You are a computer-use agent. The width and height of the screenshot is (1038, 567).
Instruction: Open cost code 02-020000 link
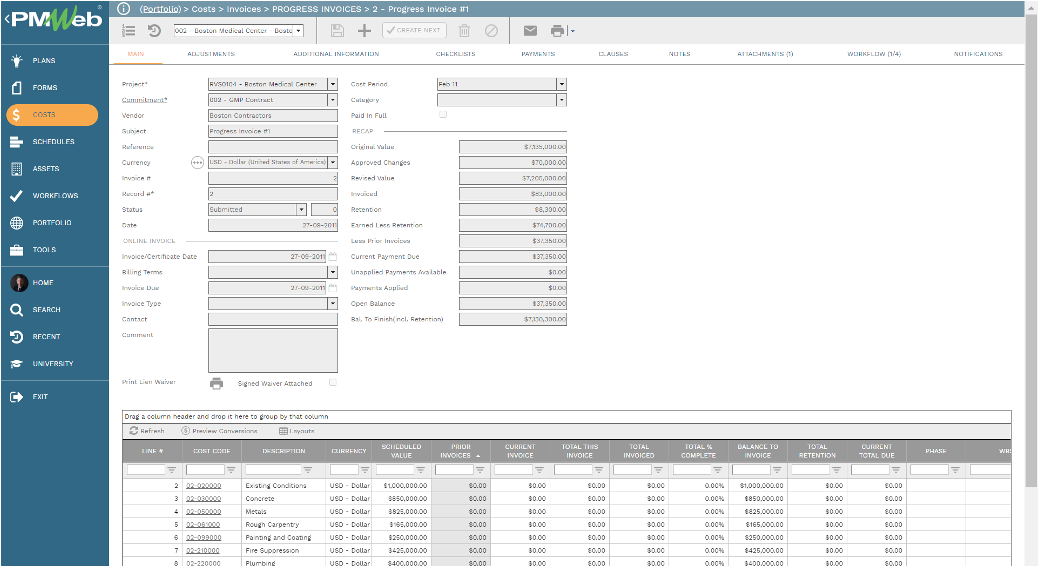(204, 486)
